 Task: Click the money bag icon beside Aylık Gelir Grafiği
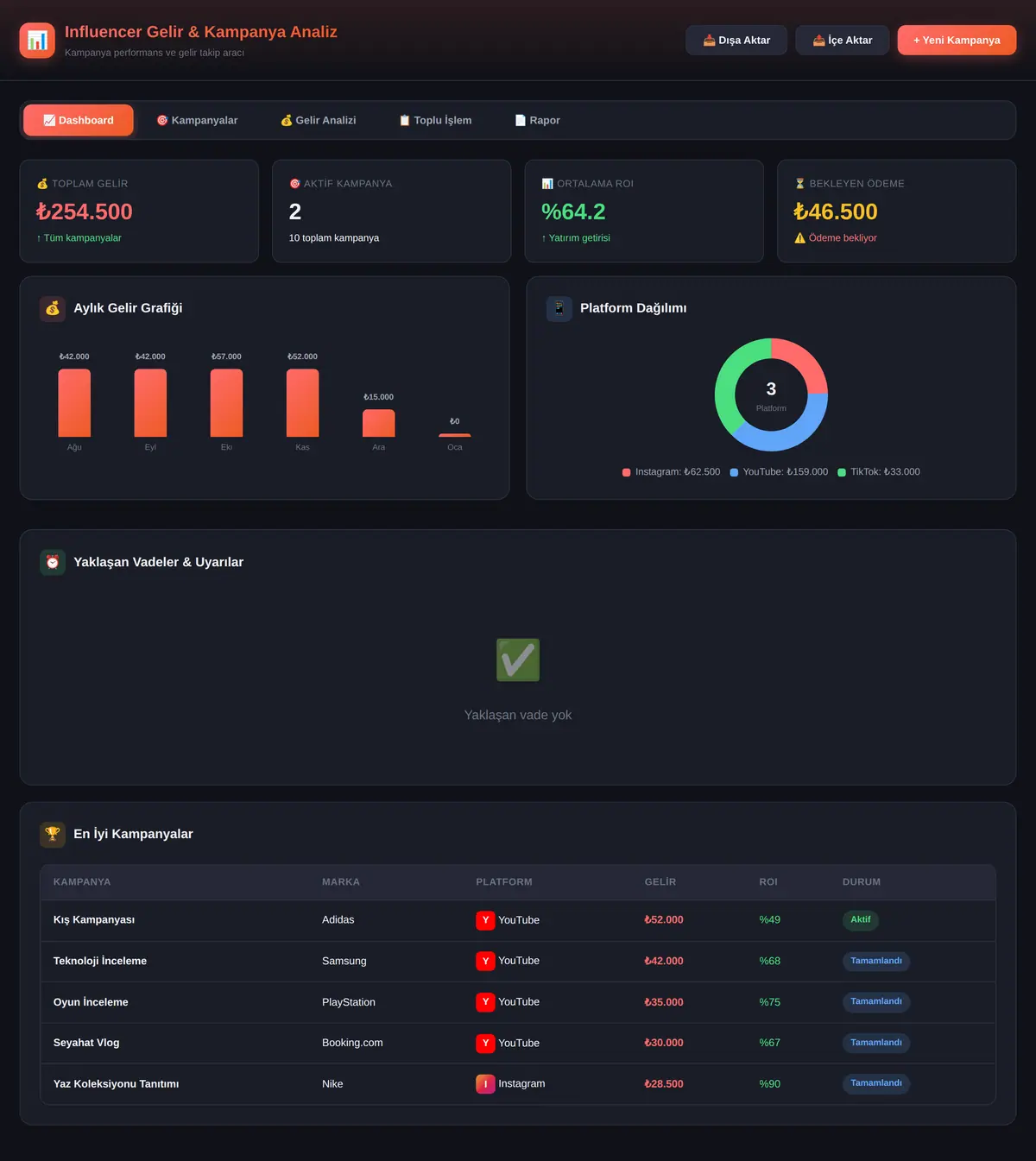pyautogui.click(x=53, y=308)
